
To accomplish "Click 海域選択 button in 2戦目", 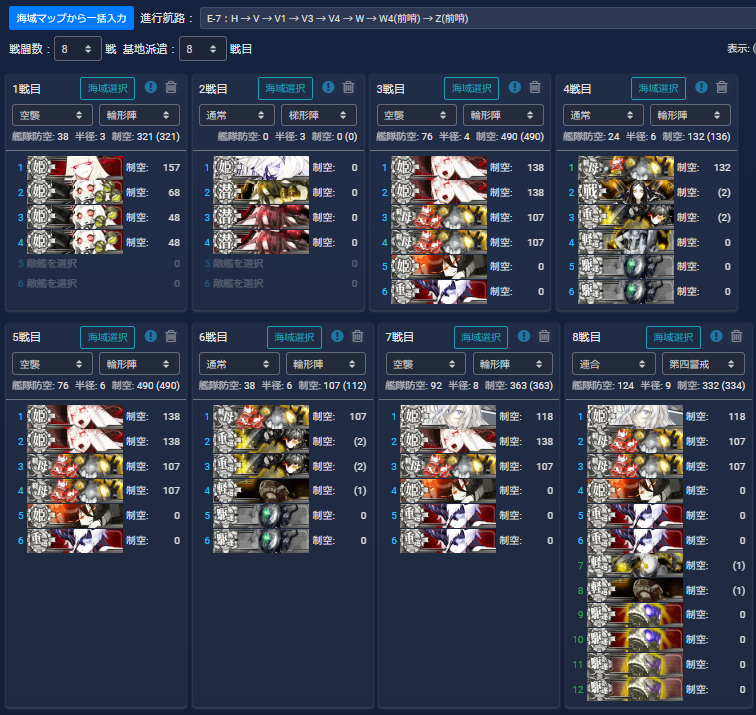I will (285, 88).
